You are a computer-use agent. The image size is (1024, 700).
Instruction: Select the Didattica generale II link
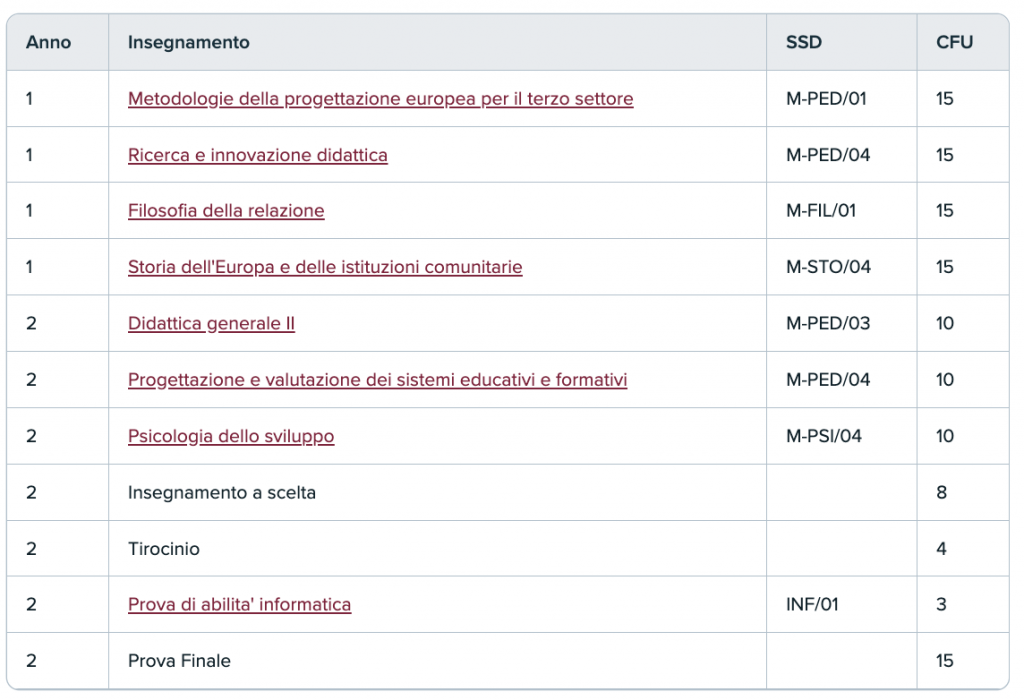(x=211, y=324)
